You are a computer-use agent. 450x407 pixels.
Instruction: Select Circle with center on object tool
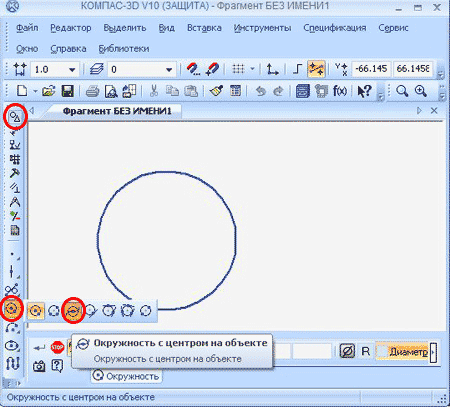[73, 311]
